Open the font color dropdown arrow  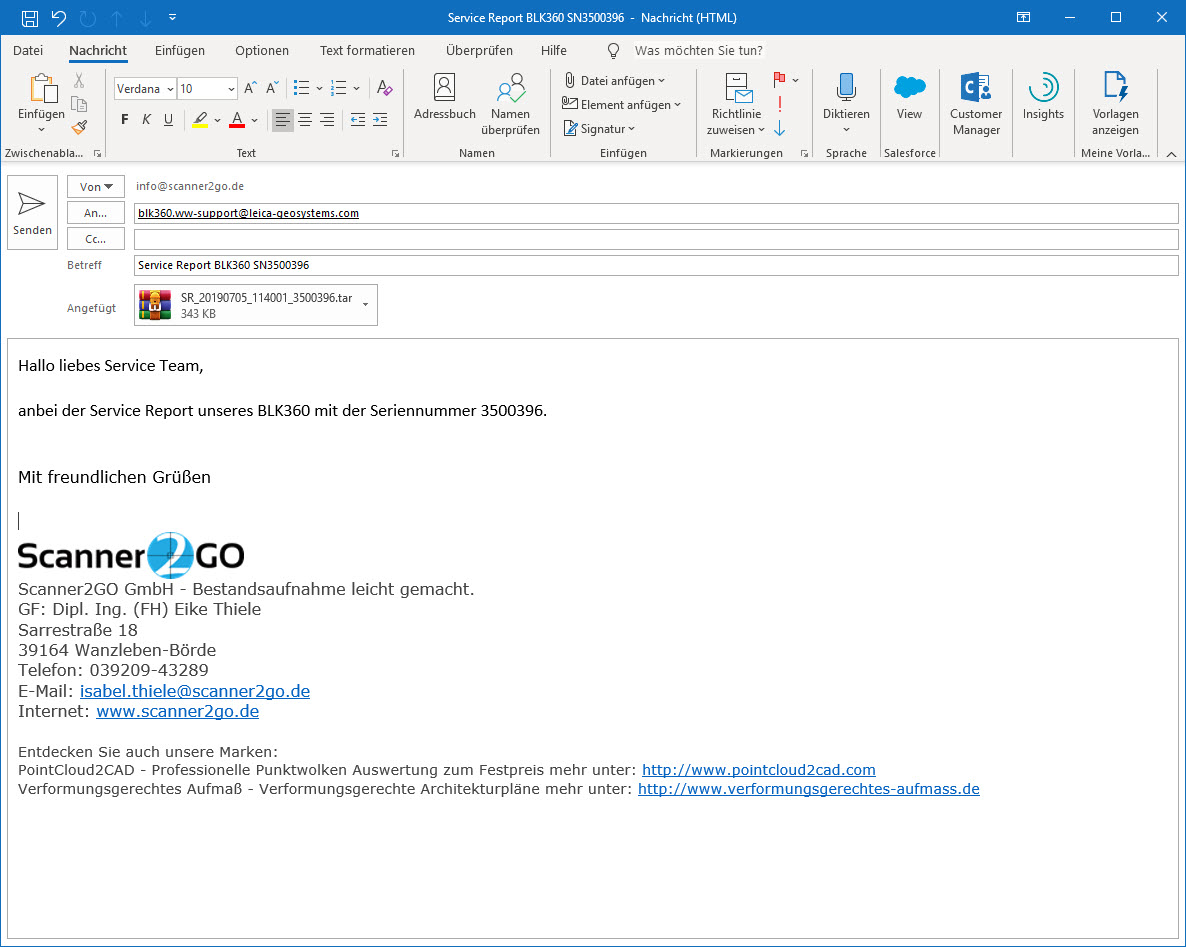(x=255, y=120)
